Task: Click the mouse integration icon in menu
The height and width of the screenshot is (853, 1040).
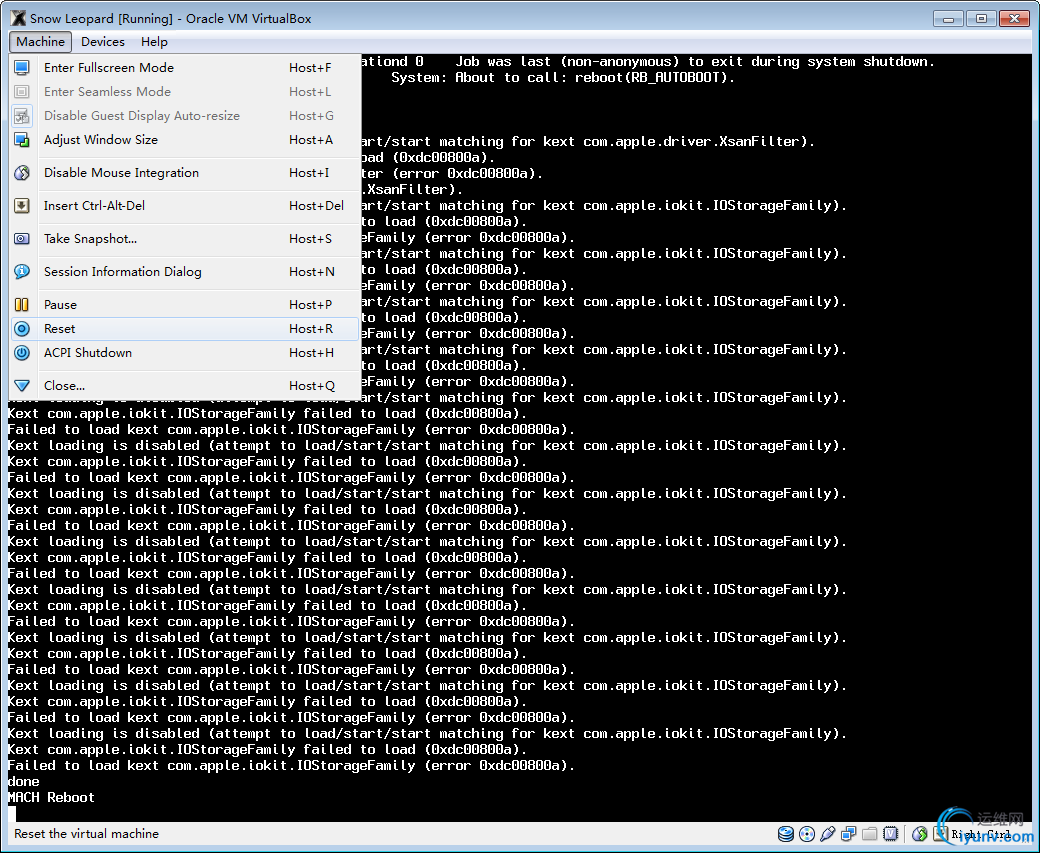Action: 22,173
